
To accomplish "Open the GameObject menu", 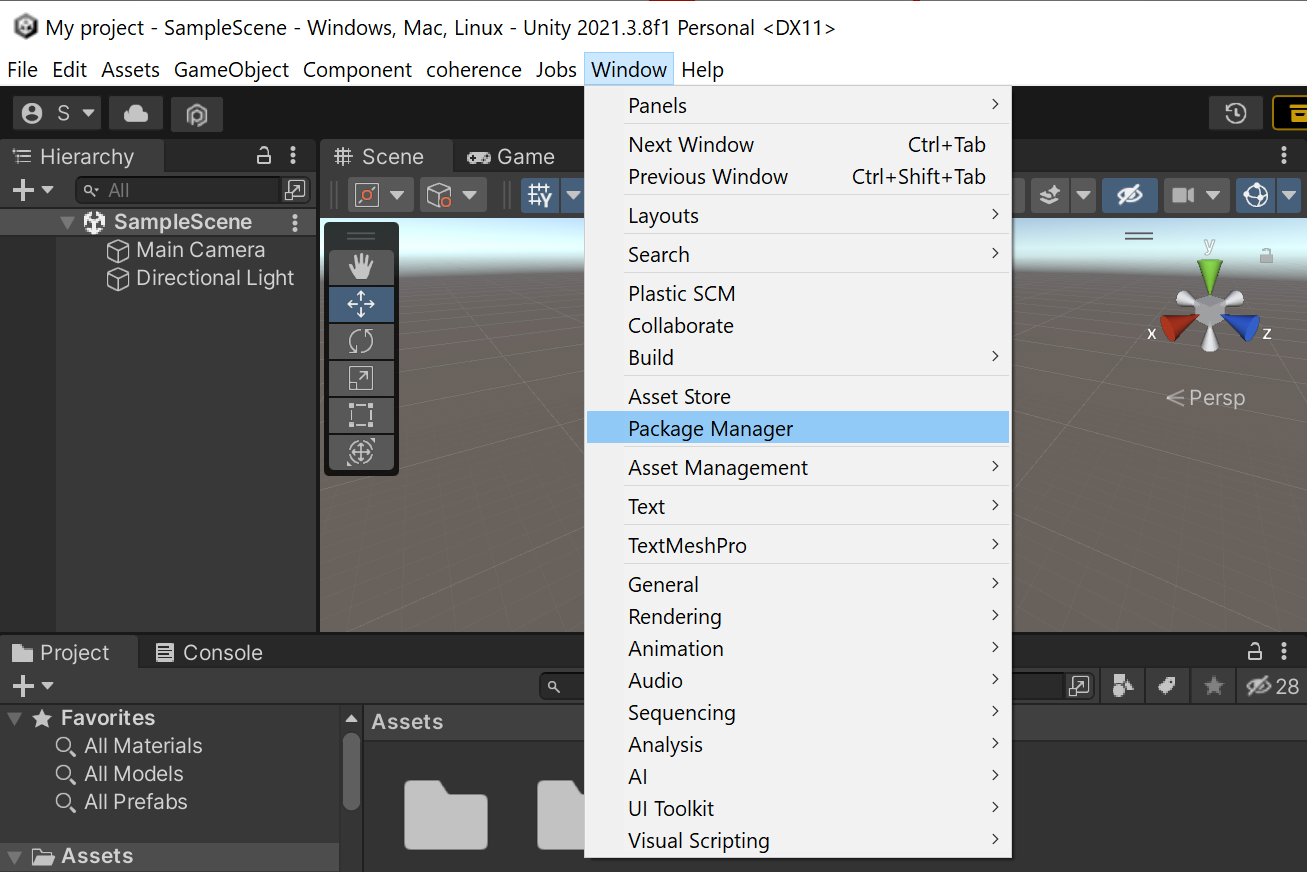I will click(231, 69).
